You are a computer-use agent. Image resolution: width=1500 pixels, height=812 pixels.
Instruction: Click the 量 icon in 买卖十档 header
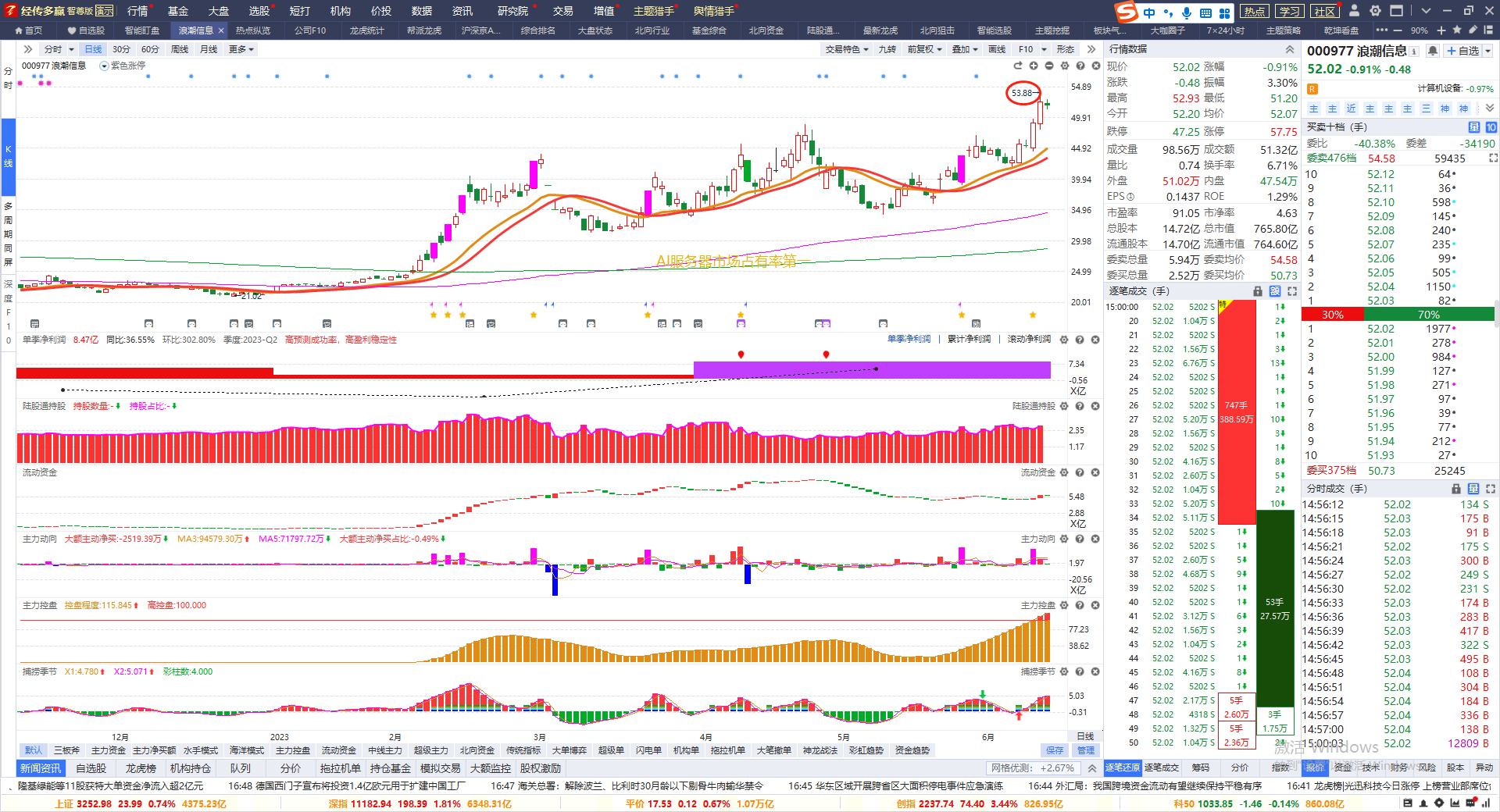tap(1474, 126)
